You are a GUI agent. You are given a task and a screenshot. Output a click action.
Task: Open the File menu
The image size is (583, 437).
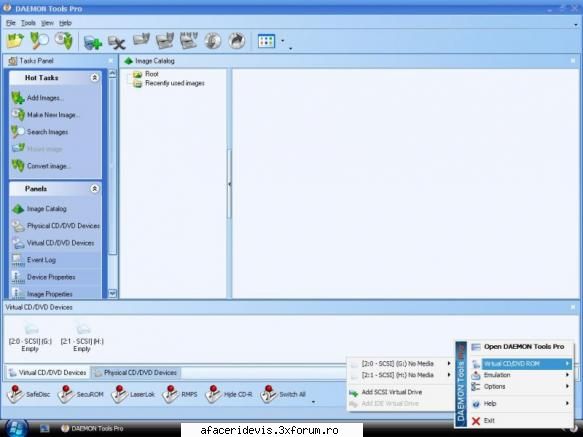[x=11, y=23]
